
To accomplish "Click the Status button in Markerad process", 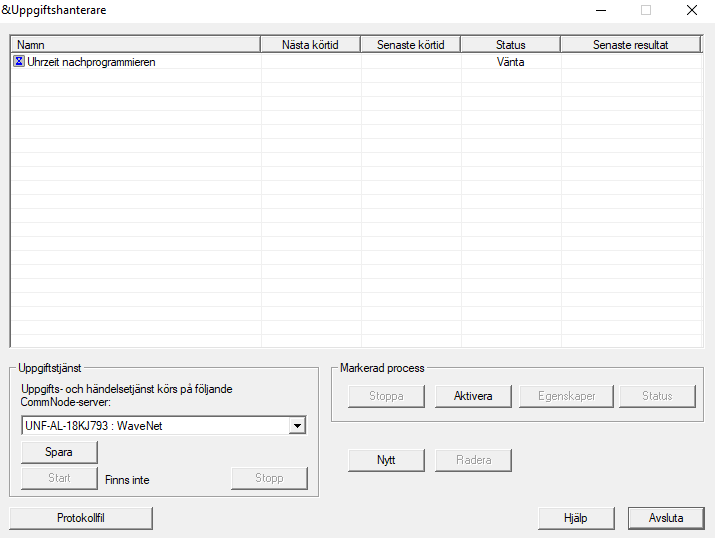I will pyautogui.click(x=657, y=396).
